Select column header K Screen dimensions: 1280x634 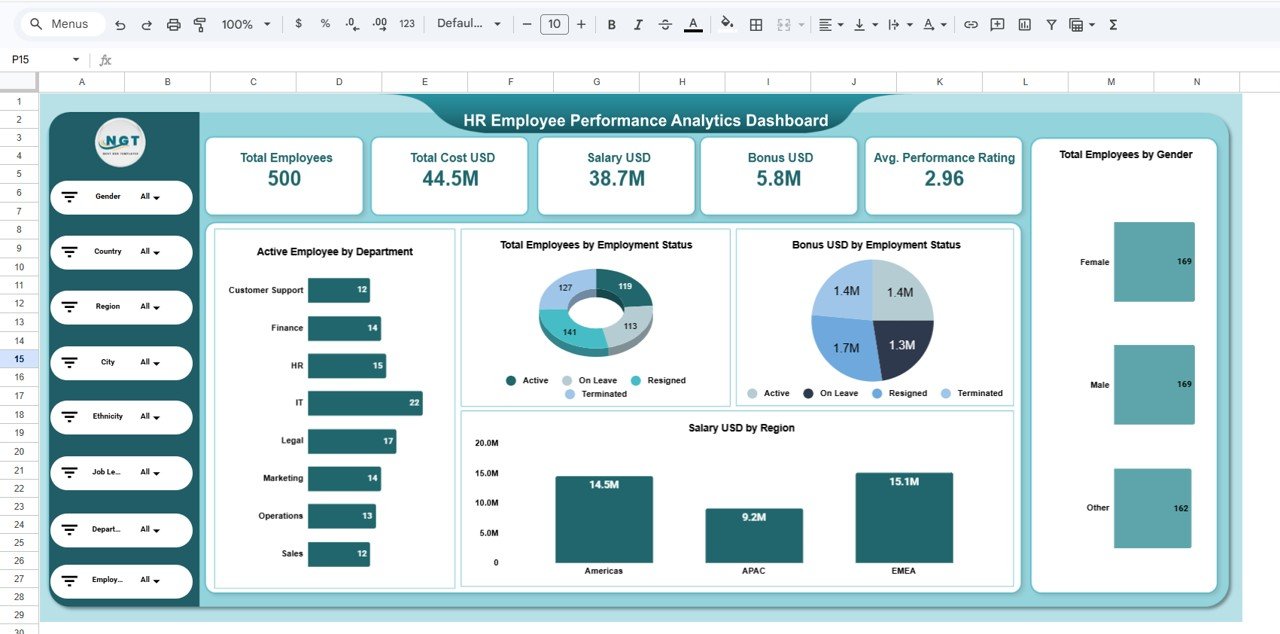tap(939, 81)
